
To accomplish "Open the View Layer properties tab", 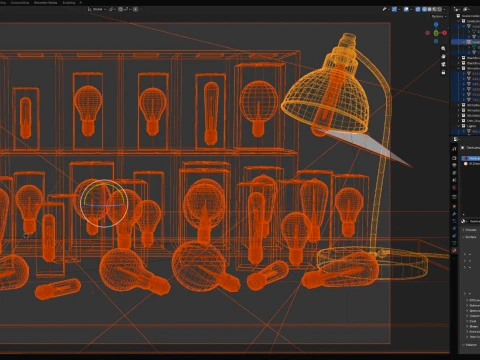I will point(454,173).
